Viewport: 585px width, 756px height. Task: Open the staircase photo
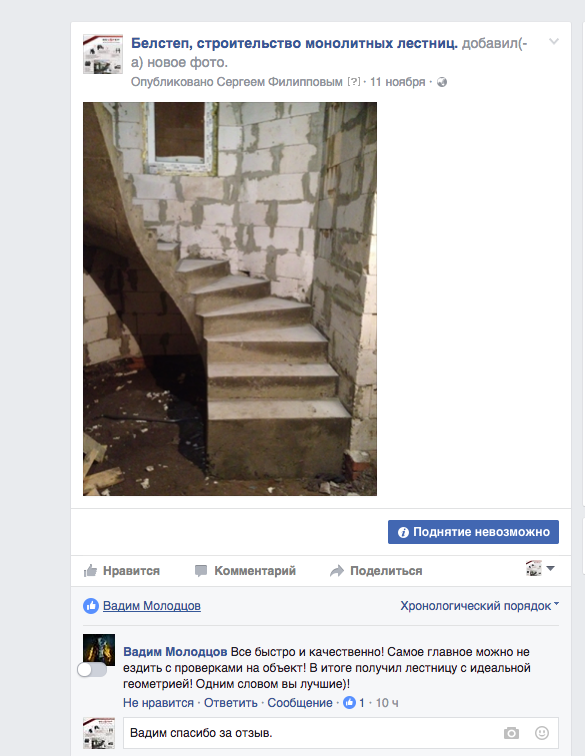pos(230,299)
